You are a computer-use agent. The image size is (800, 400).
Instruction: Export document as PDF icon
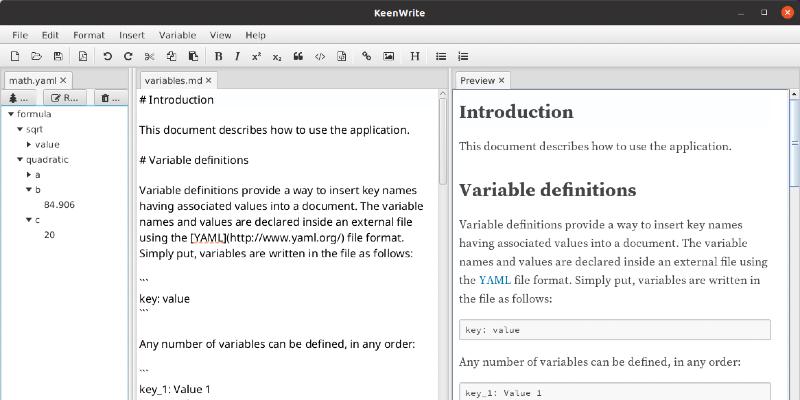point(83,56)
